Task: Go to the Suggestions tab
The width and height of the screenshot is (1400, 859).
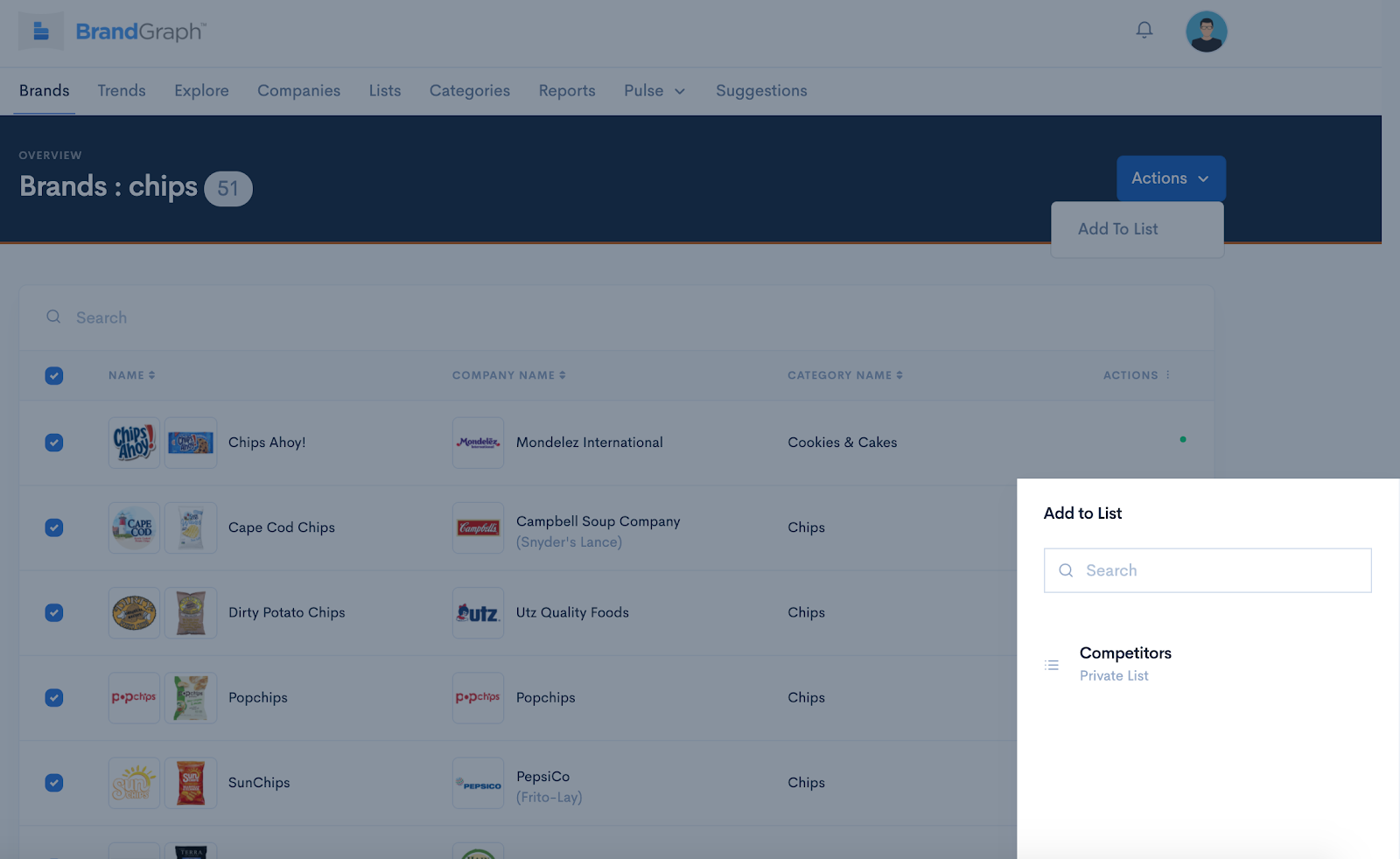Action: coord(761,91)
